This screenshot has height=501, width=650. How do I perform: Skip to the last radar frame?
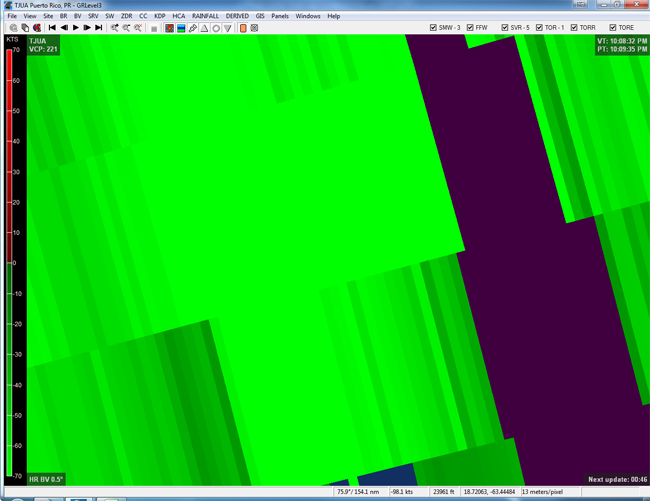tap(99, 28)
